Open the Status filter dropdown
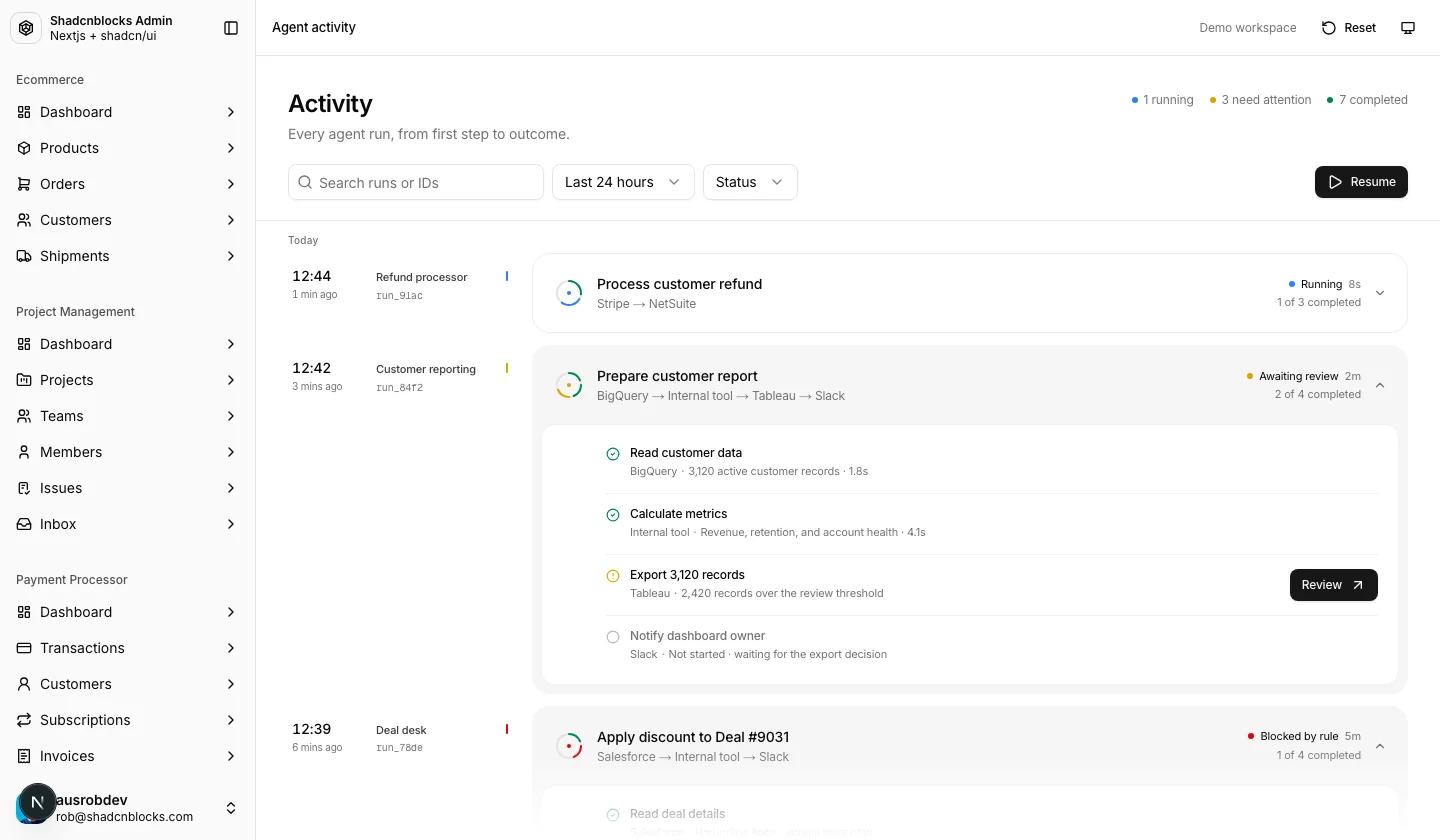Viewport: 1440px width, 840px height. point(750,182)
